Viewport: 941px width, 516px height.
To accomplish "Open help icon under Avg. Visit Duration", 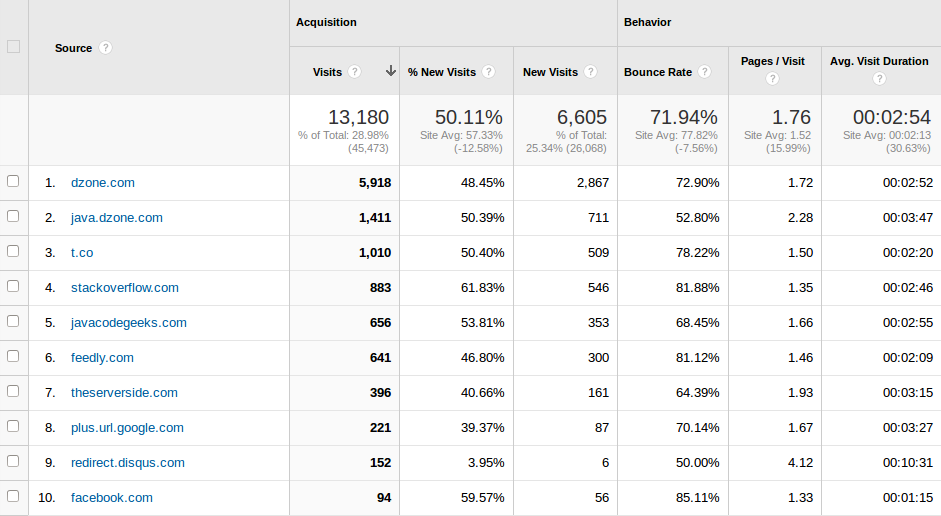I will point(879,79).
